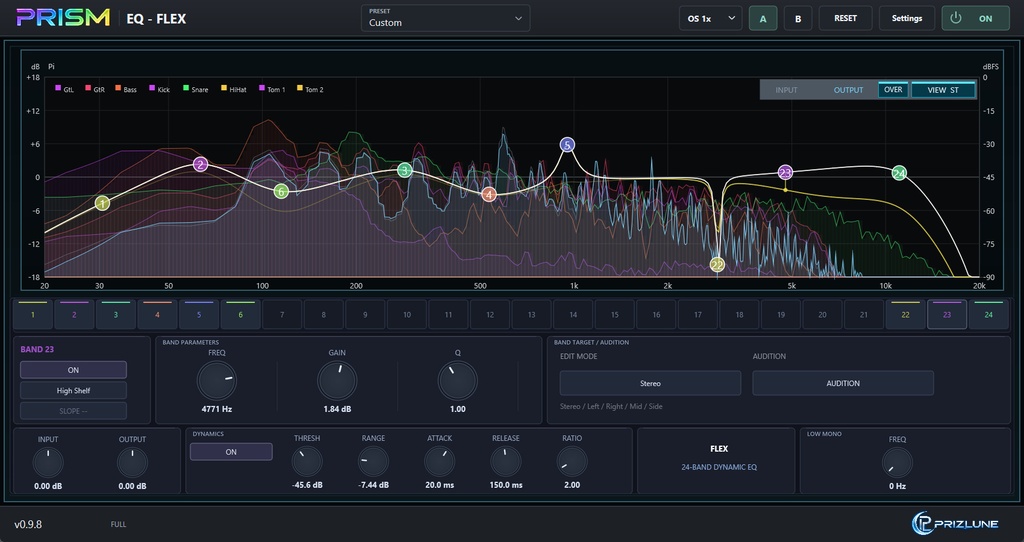Click the THRESH knob
This screenshot has width=1024, height=542.
point(307,462)
